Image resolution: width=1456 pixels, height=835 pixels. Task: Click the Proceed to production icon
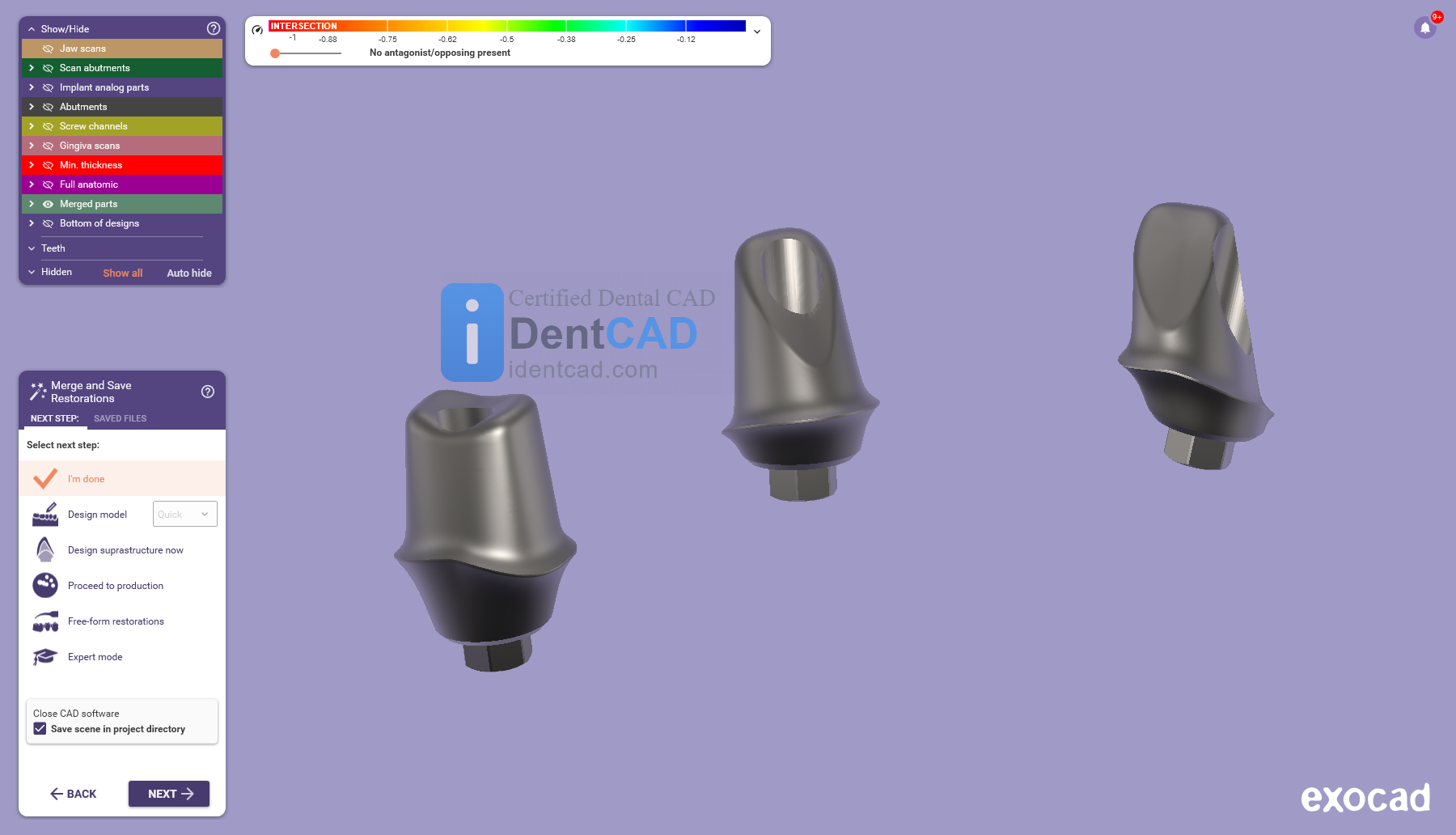[45, 585]
